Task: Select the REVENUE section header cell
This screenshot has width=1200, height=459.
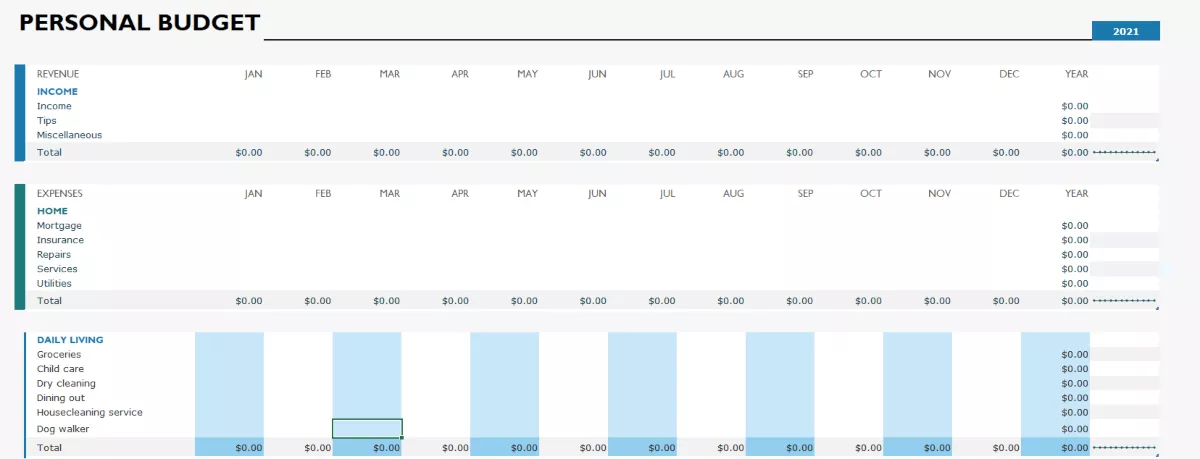Action: [x=58, y=74]
